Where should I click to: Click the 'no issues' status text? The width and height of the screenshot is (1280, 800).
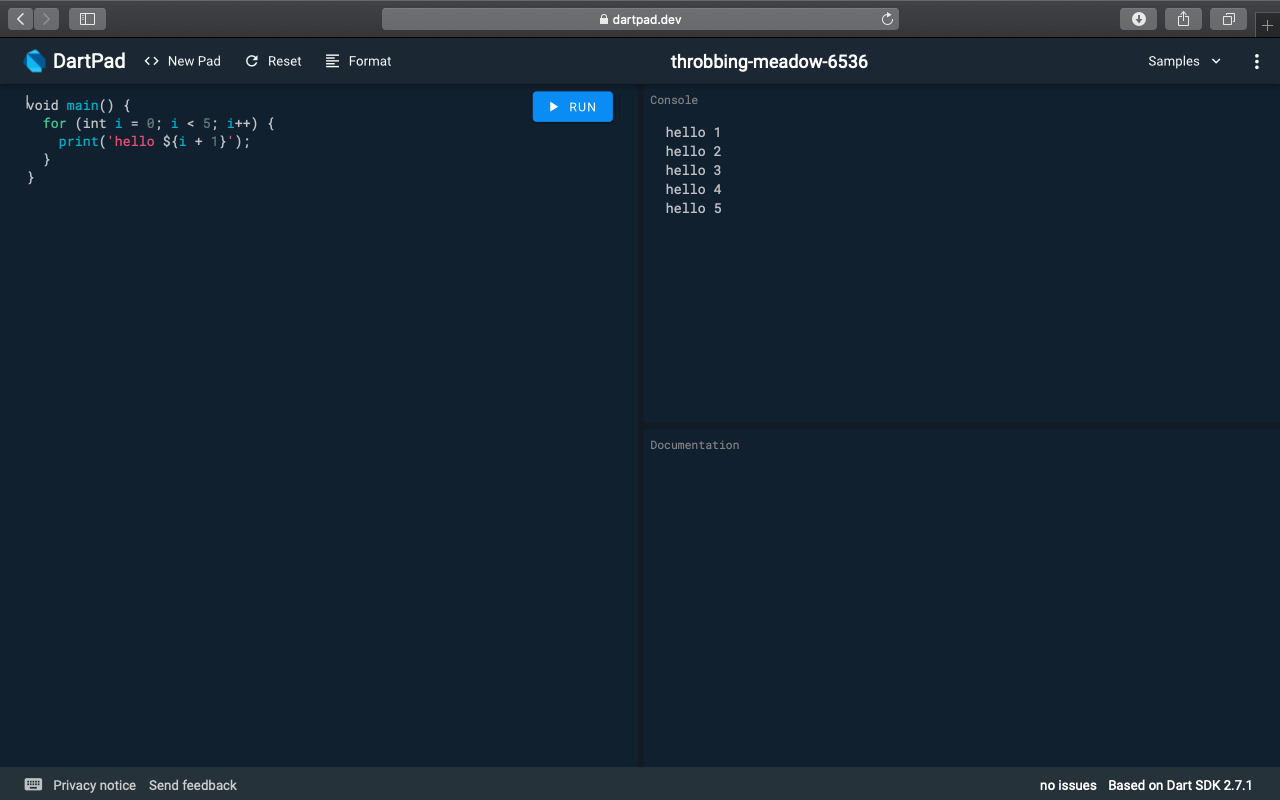click(x=1068, y=785)
